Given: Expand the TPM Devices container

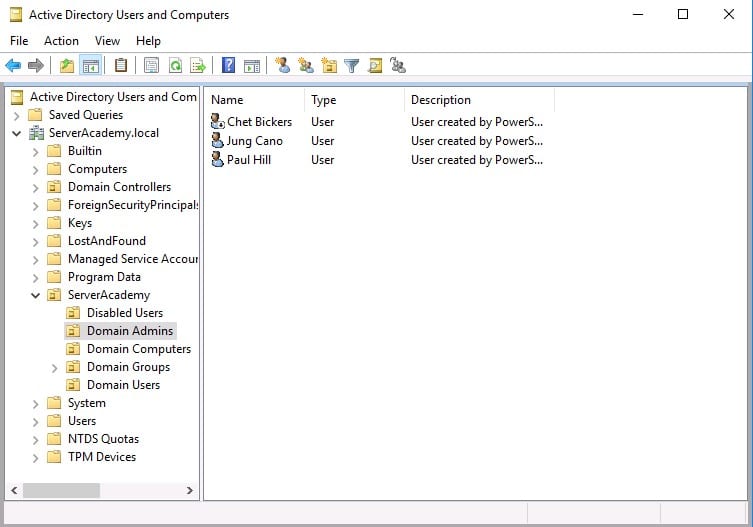Looking at the screenshot, I should (x=35, y=458).
